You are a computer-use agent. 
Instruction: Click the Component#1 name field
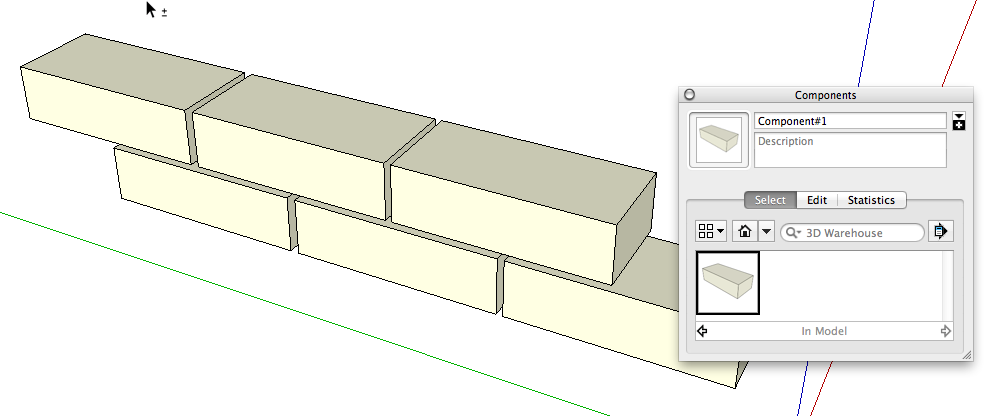(x=849, y=121)
